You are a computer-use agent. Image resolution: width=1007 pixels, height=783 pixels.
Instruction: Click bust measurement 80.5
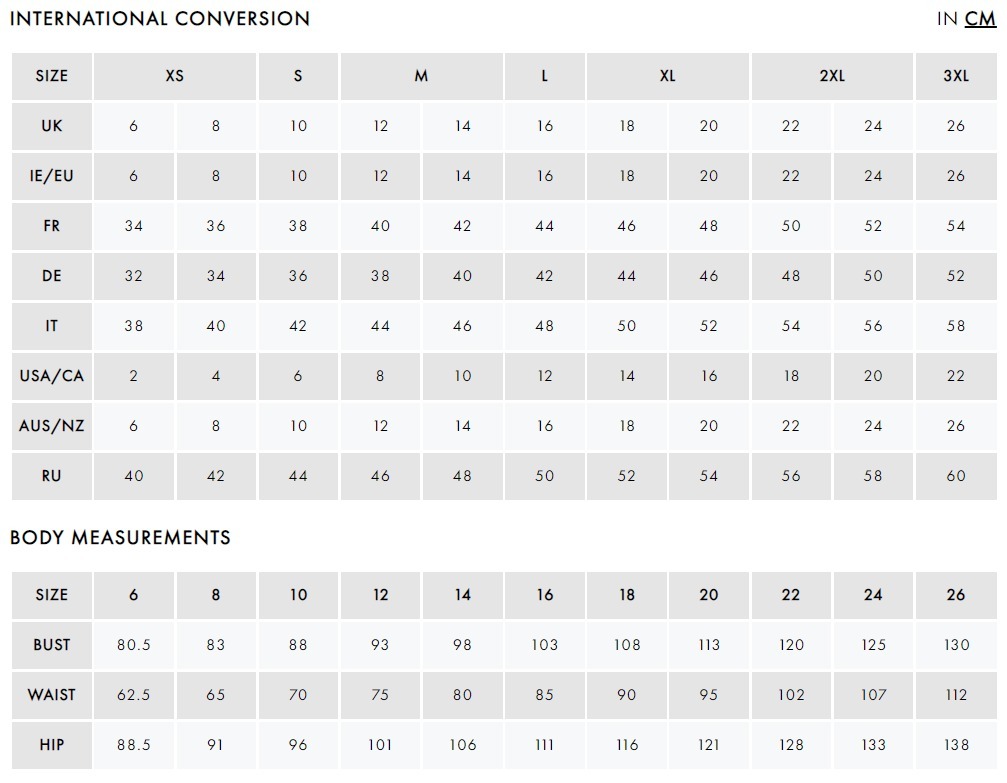click(134, 645)
